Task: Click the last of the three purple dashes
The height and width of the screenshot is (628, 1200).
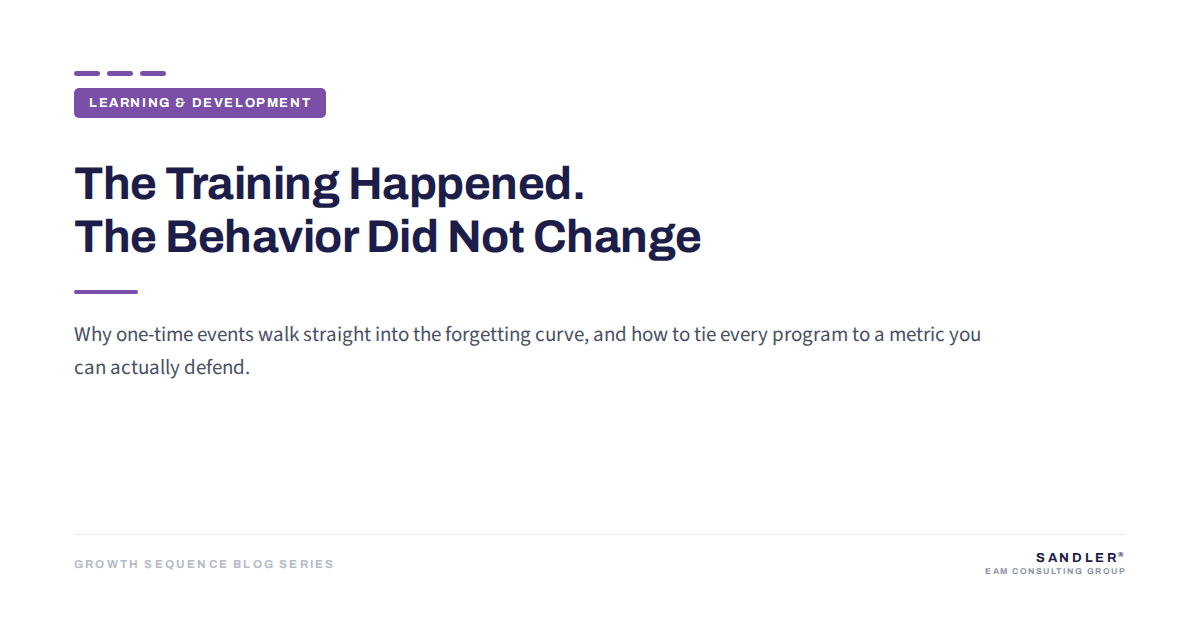Action: pos(153,73)
